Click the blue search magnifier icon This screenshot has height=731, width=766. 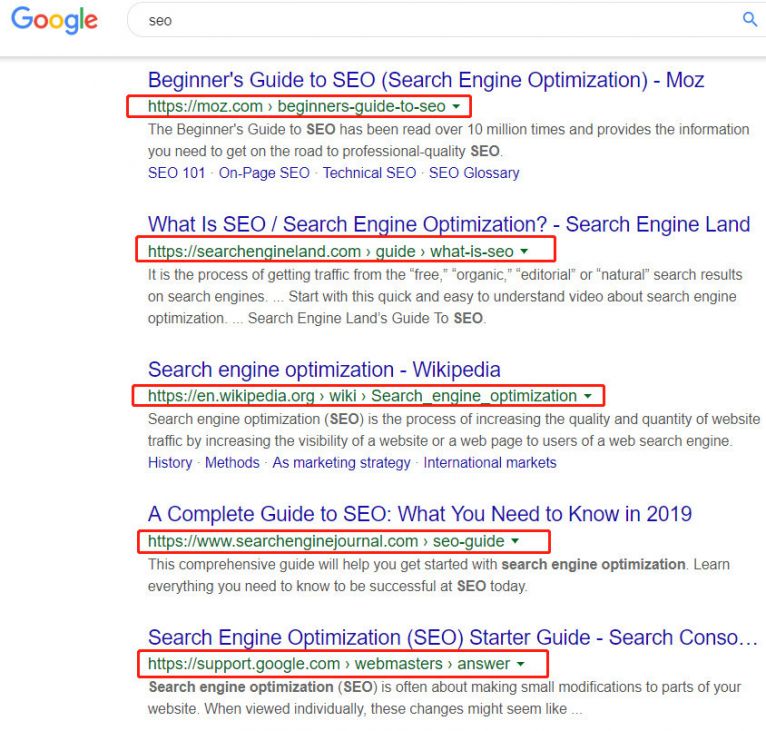pyautogui.click(x=750, y=19)
